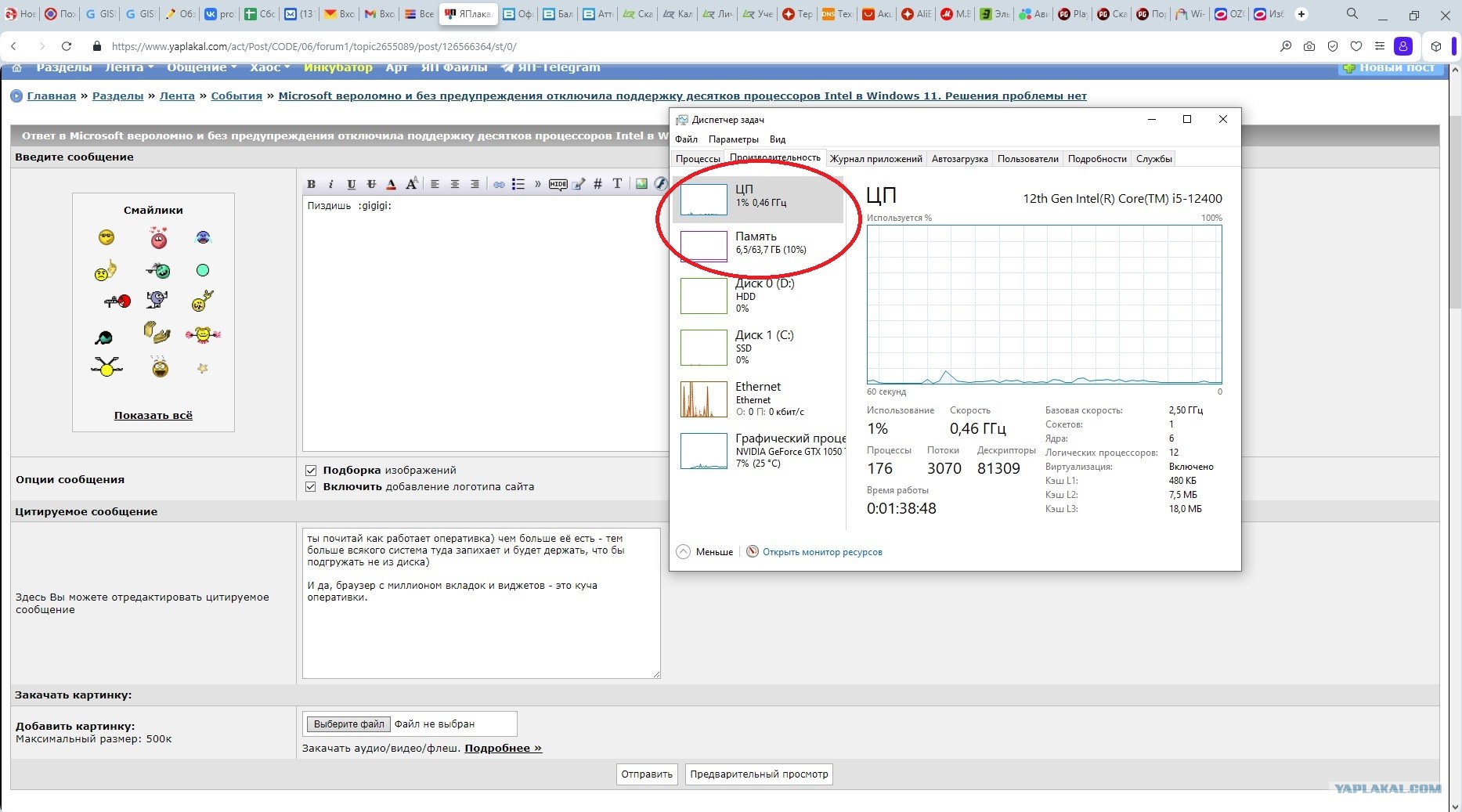Open the font size tool
Screen dimensions: 1462x812
(412, 184)
